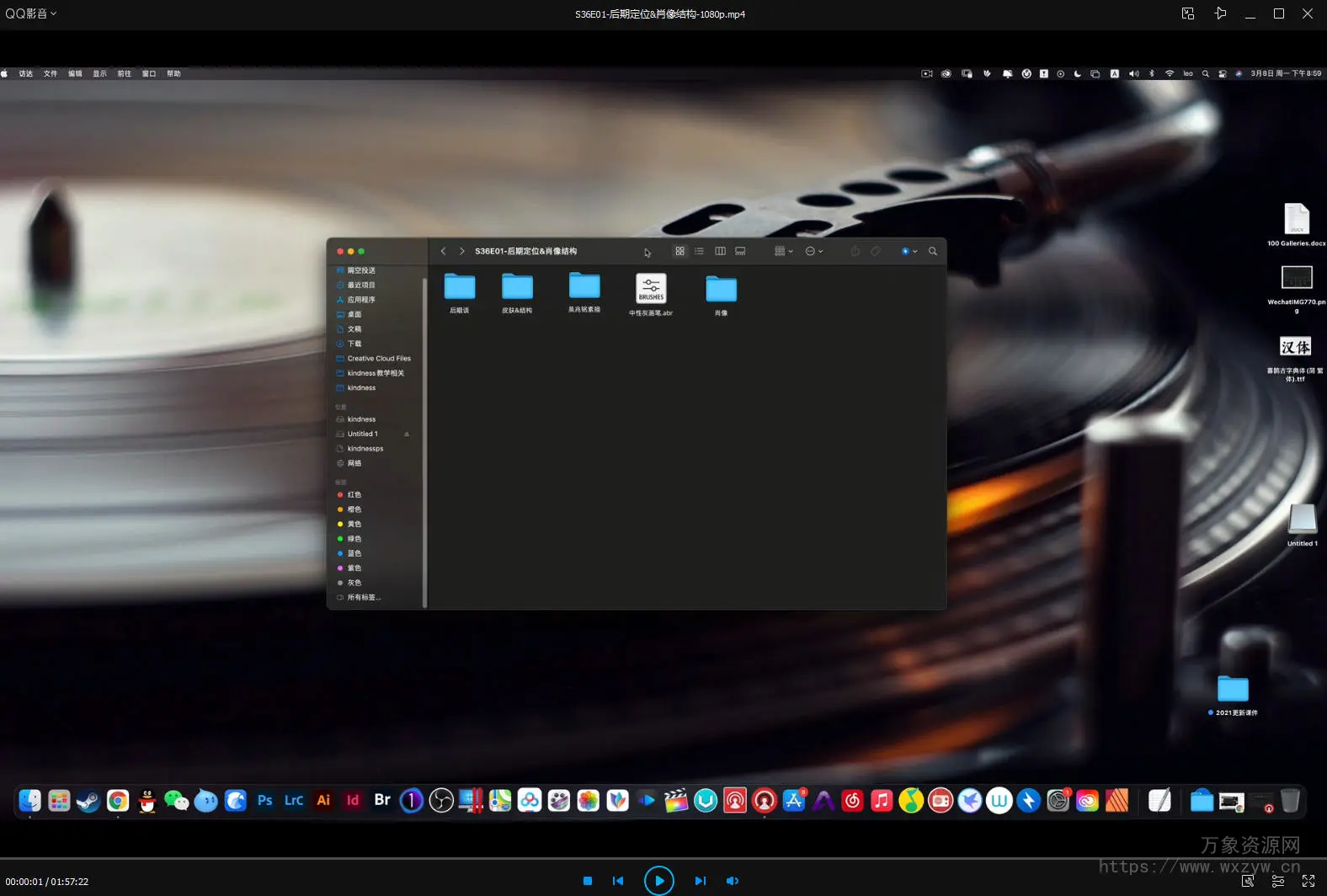Click the 应用程序 sidebar item
The height and width of the screenshot is (896, 1327).
[x=361, y=300]
